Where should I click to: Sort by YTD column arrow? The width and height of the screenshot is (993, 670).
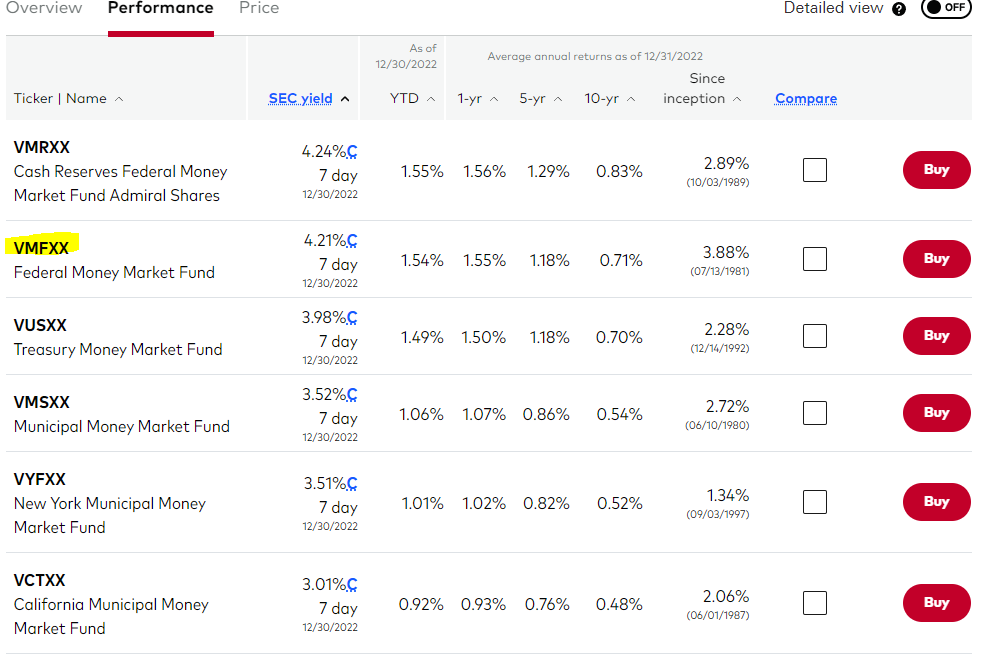coord(431,99)
